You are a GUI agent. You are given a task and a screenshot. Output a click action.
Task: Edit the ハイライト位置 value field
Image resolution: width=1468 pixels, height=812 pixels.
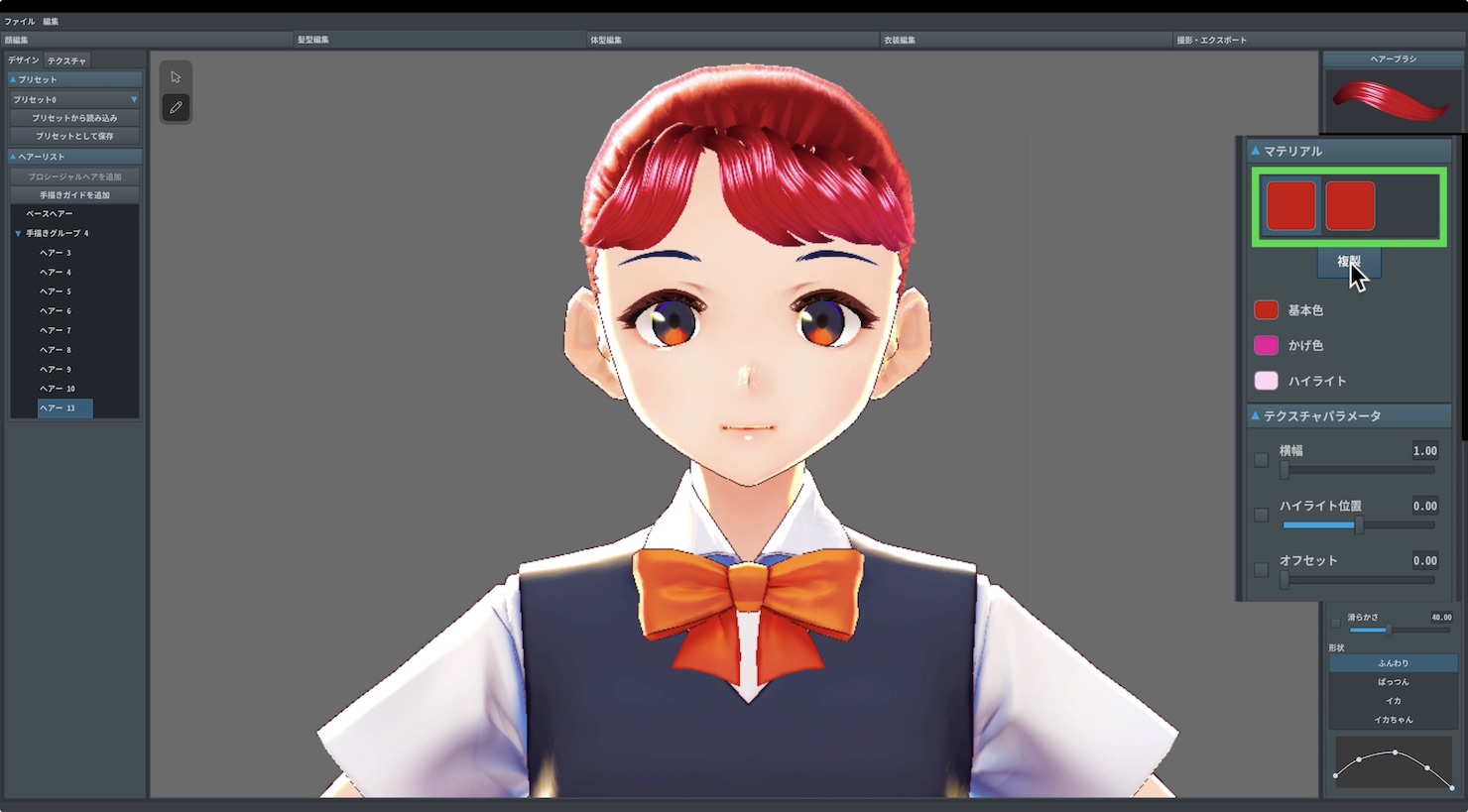(1424, 506)
